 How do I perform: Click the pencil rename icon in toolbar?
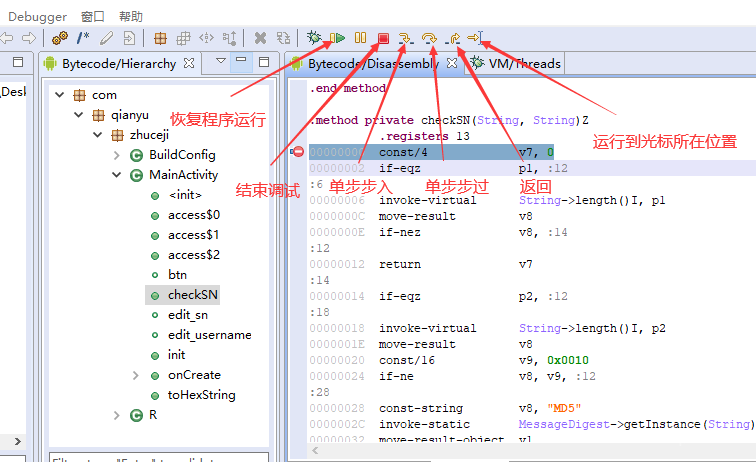coord(107,38)
